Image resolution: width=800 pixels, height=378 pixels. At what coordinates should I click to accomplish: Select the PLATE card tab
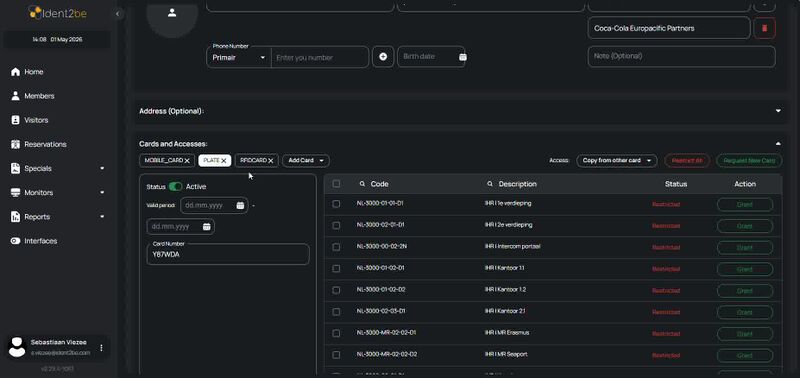coord(211,160)
